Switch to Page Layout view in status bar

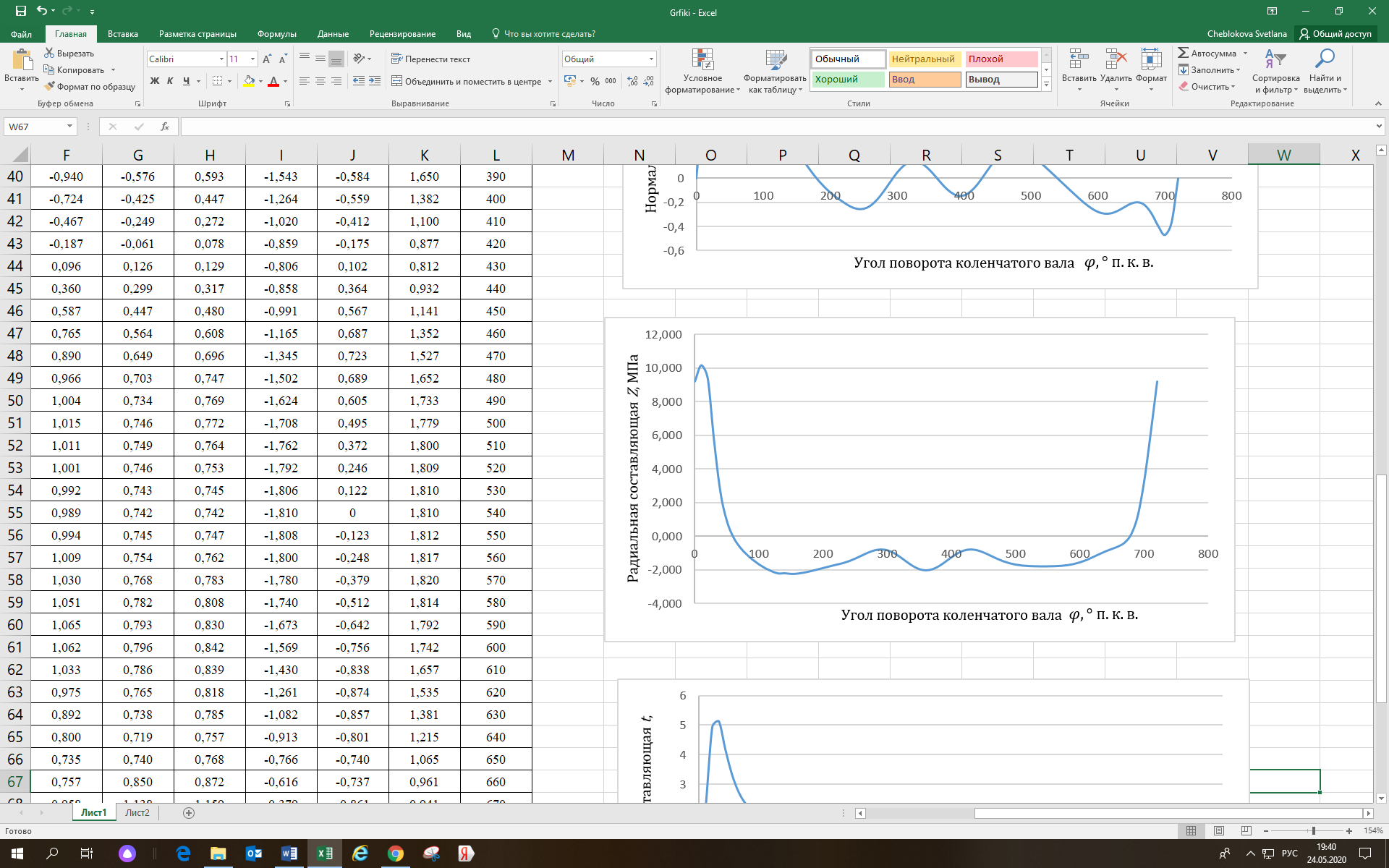click(x=1218, y=830)
